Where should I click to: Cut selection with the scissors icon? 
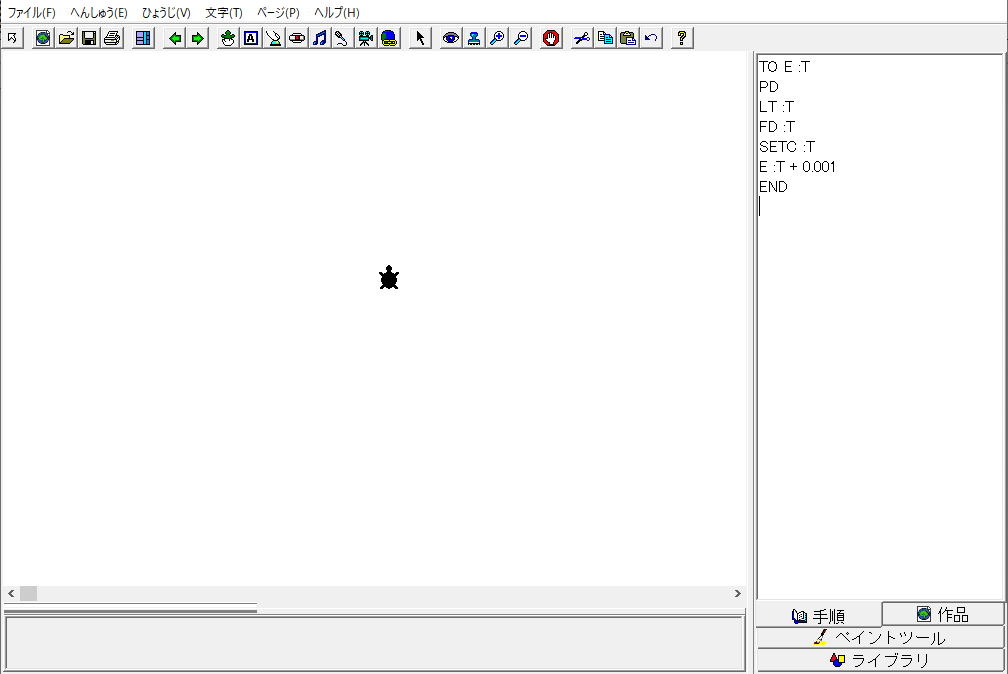[x=582, y=38]
